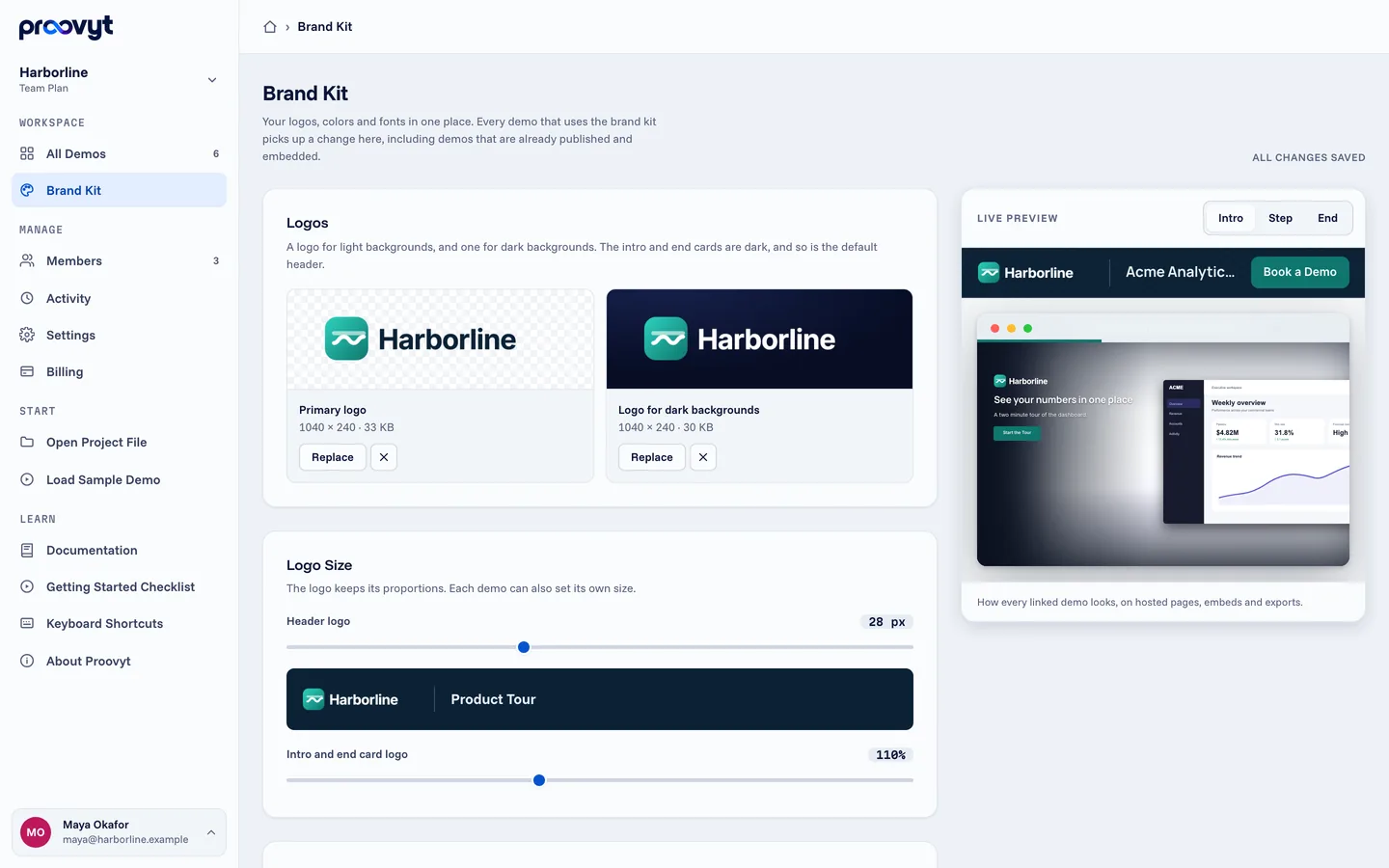Click the About Proovyt info icon

(x=27, y=661)
